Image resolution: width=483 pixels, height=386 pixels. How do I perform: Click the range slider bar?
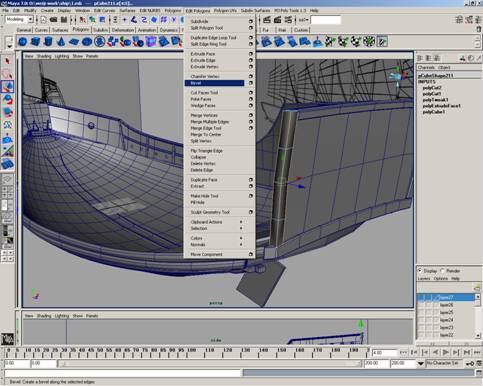point(210,363)
